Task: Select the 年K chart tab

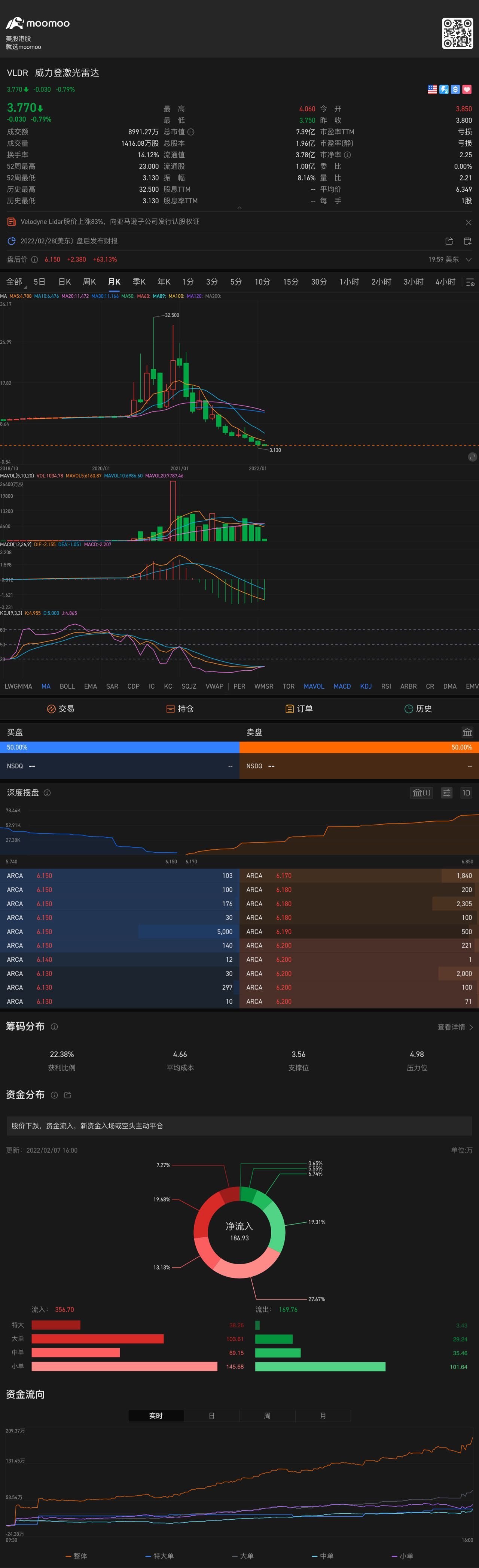Action: 164,282
